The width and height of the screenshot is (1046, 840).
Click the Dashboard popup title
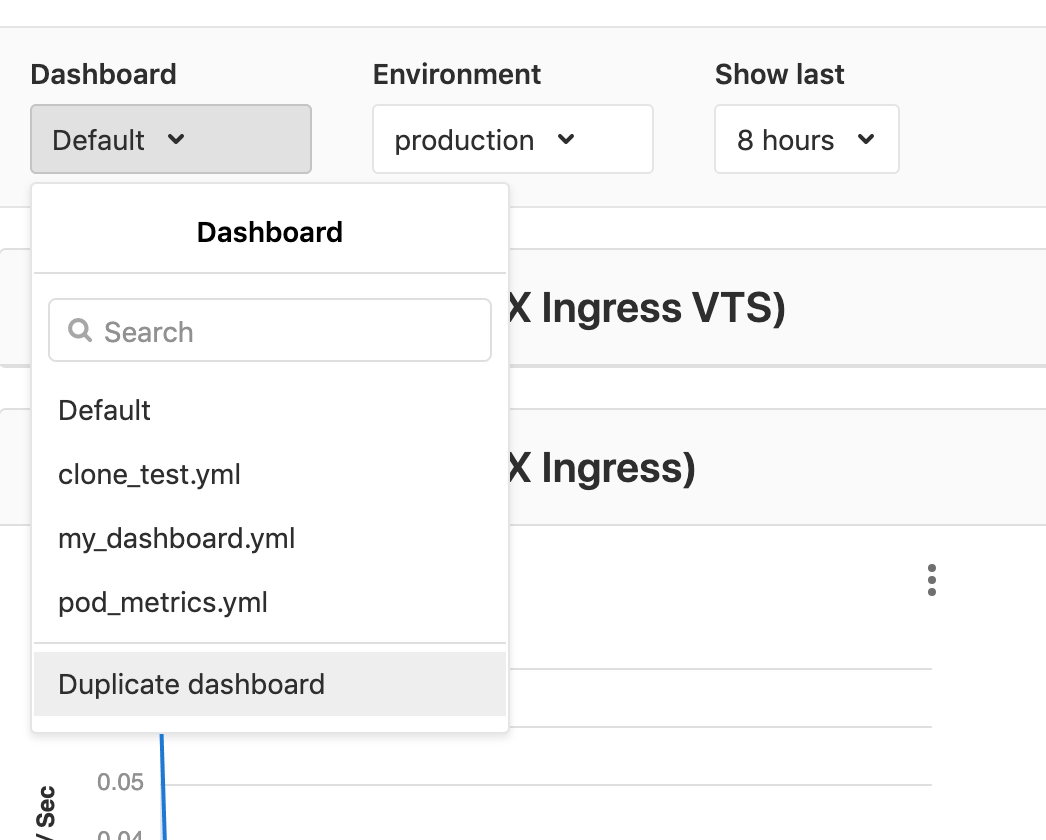(x=269, y=232)
